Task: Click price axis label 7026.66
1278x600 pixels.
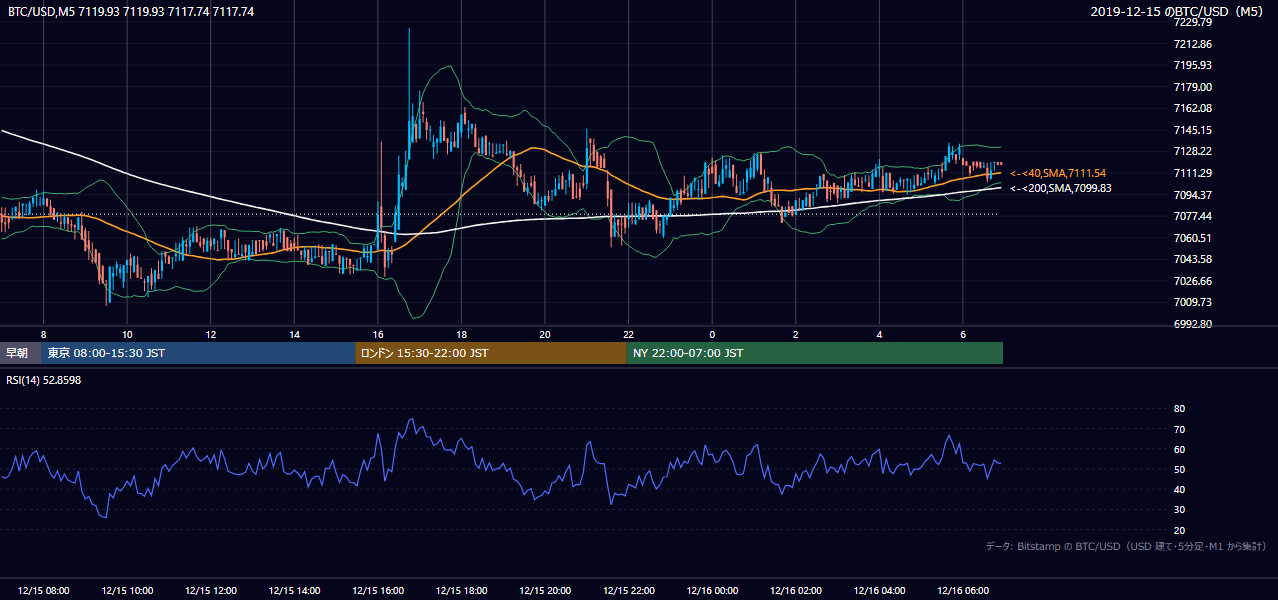Action: pyautogui.click(x=1193, y=281)
